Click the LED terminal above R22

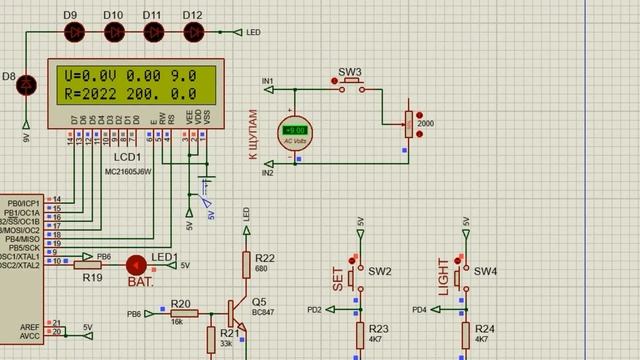click(247, 231)
